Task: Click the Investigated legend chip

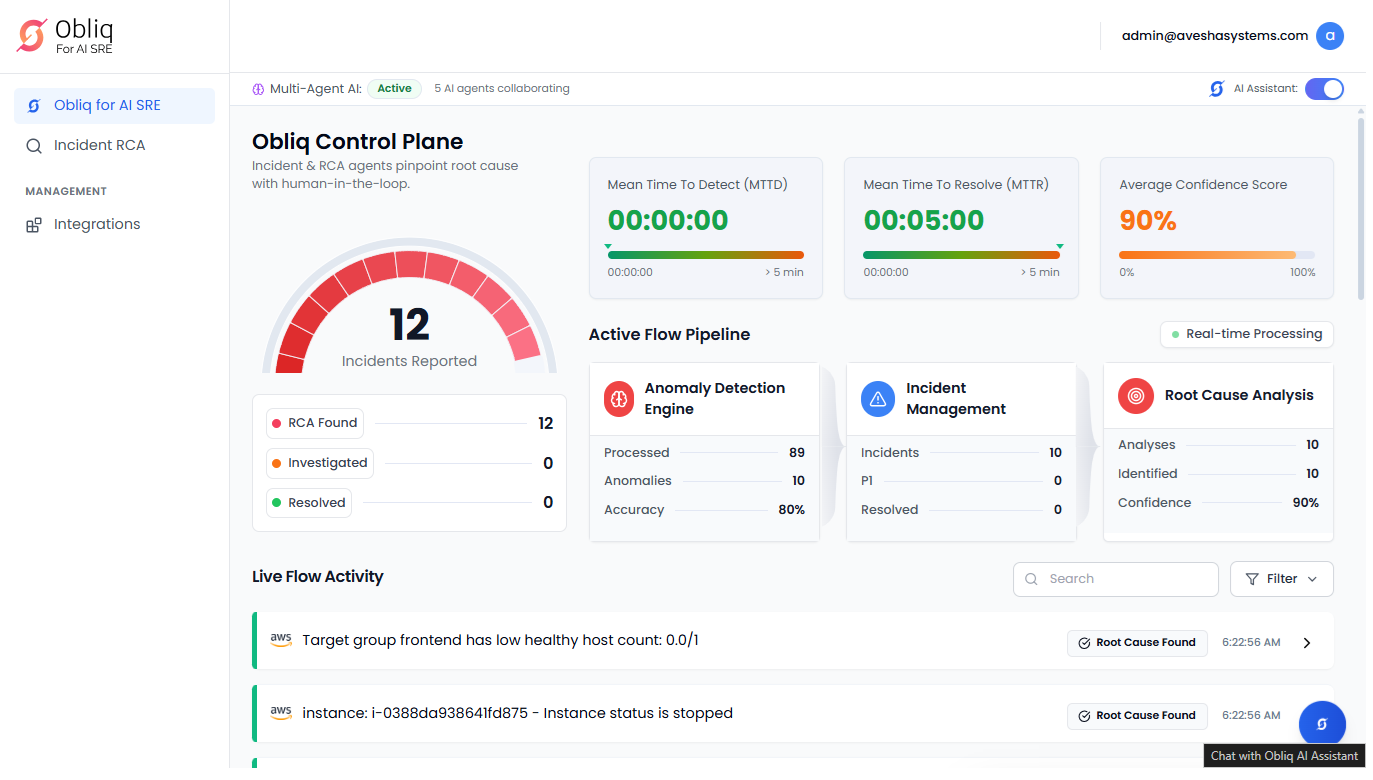Action: pyautogui.click(x=319, y=463)
